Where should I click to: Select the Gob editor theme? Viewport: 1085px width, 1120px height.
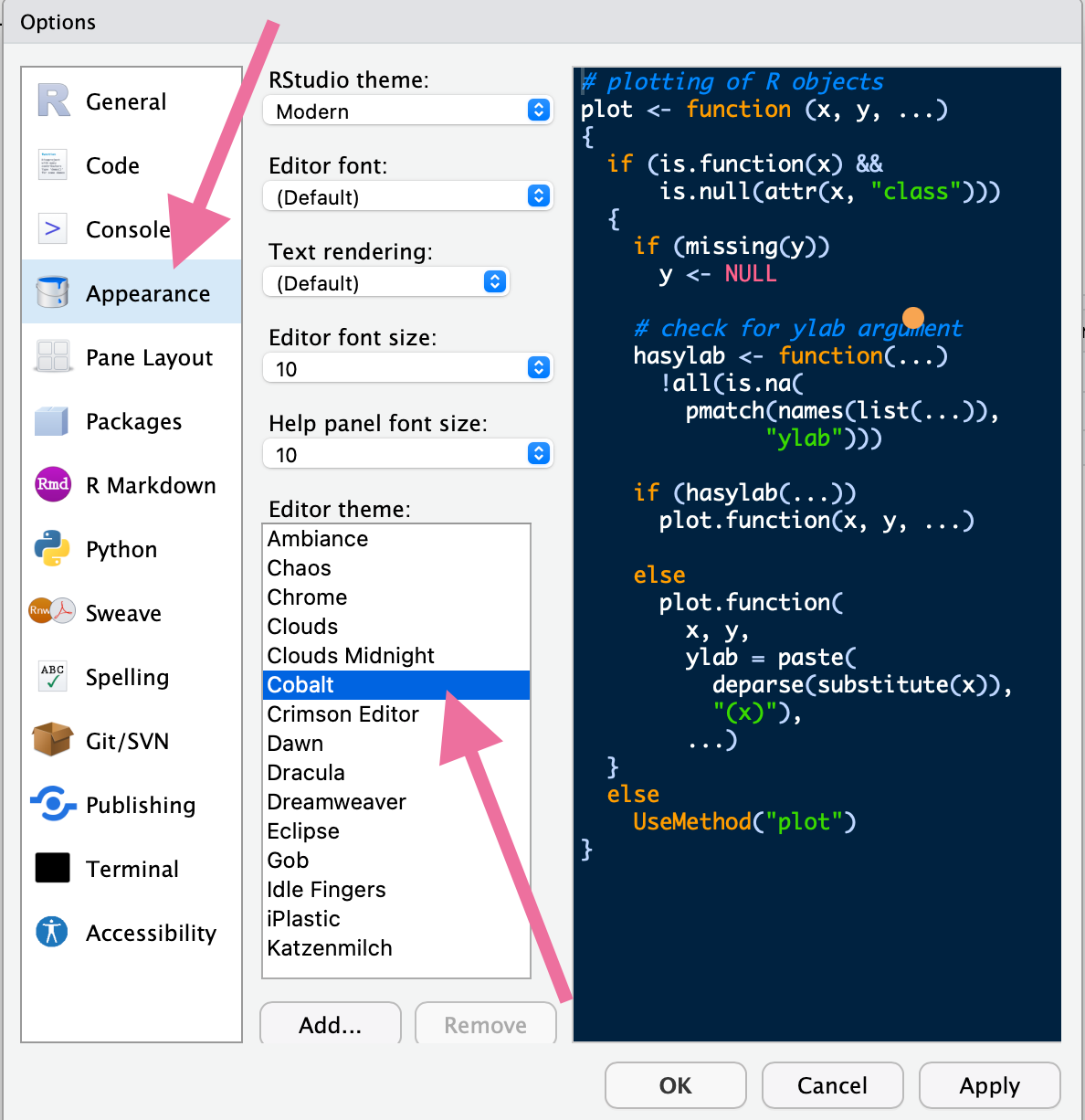(396, 861)
